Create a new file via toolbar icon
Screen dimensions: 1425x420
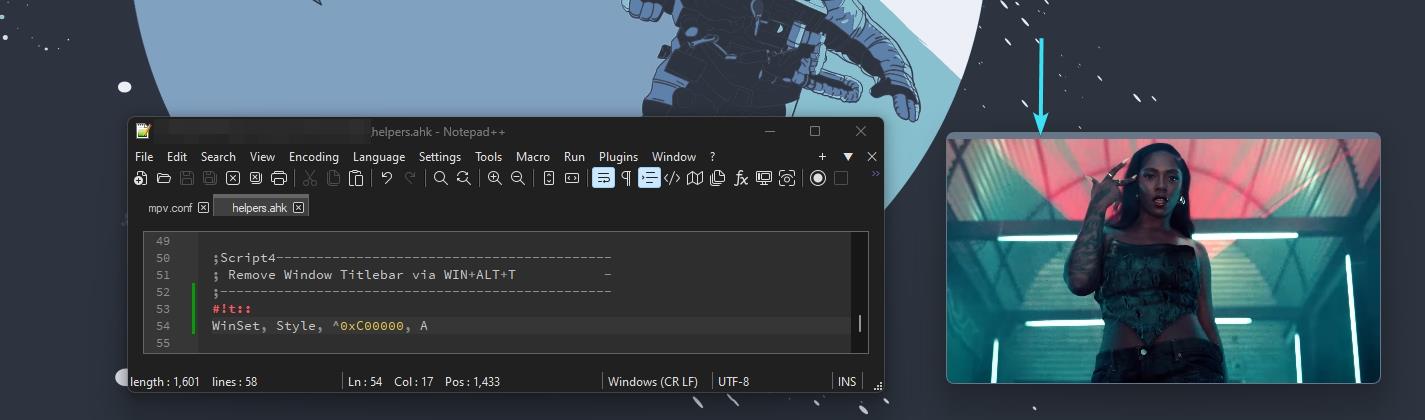tap(141, 178)
